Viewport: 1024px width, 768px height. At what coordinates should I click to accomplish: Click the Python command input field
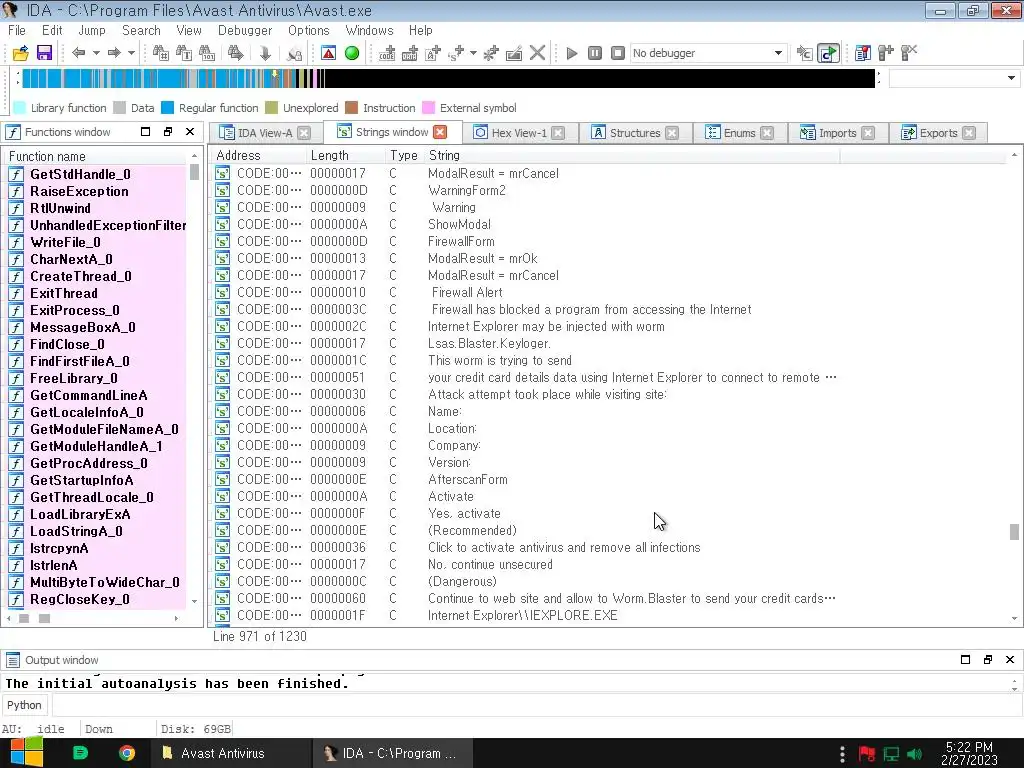tap(536, 705)
